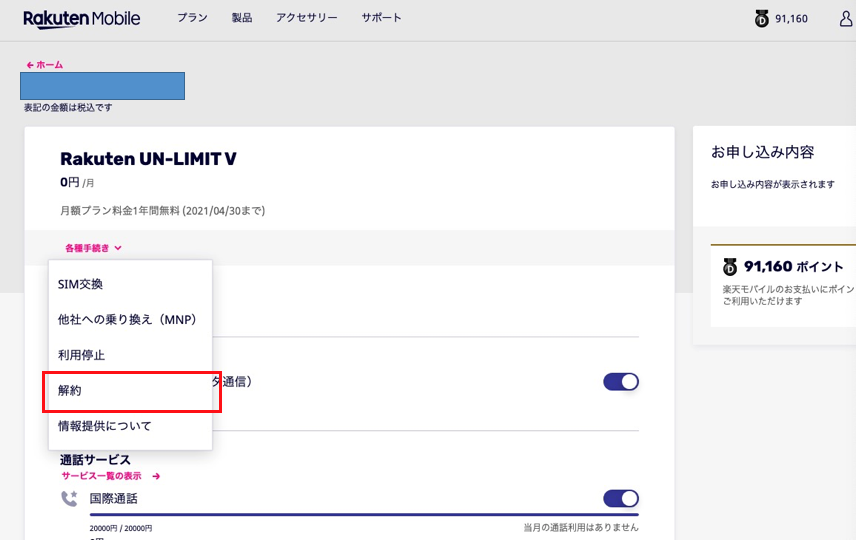
Task: Click the 表記の金額は税込です note
Action: coord(68,108)
